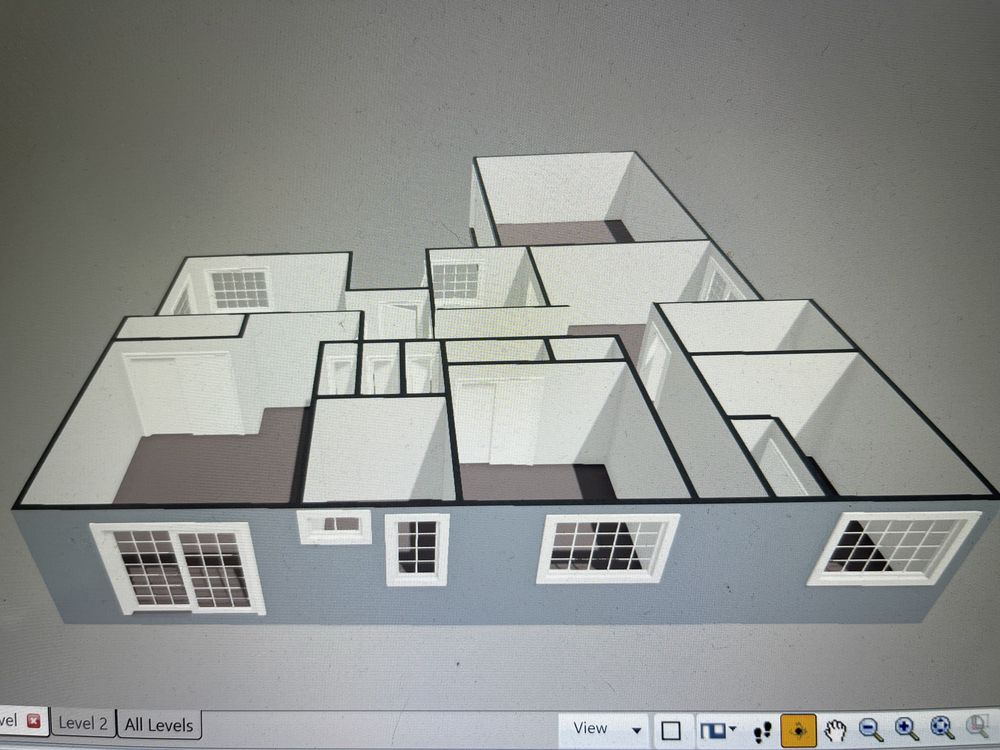Select the middle large front wall window

pyautogui.click(x=606, y=548)
